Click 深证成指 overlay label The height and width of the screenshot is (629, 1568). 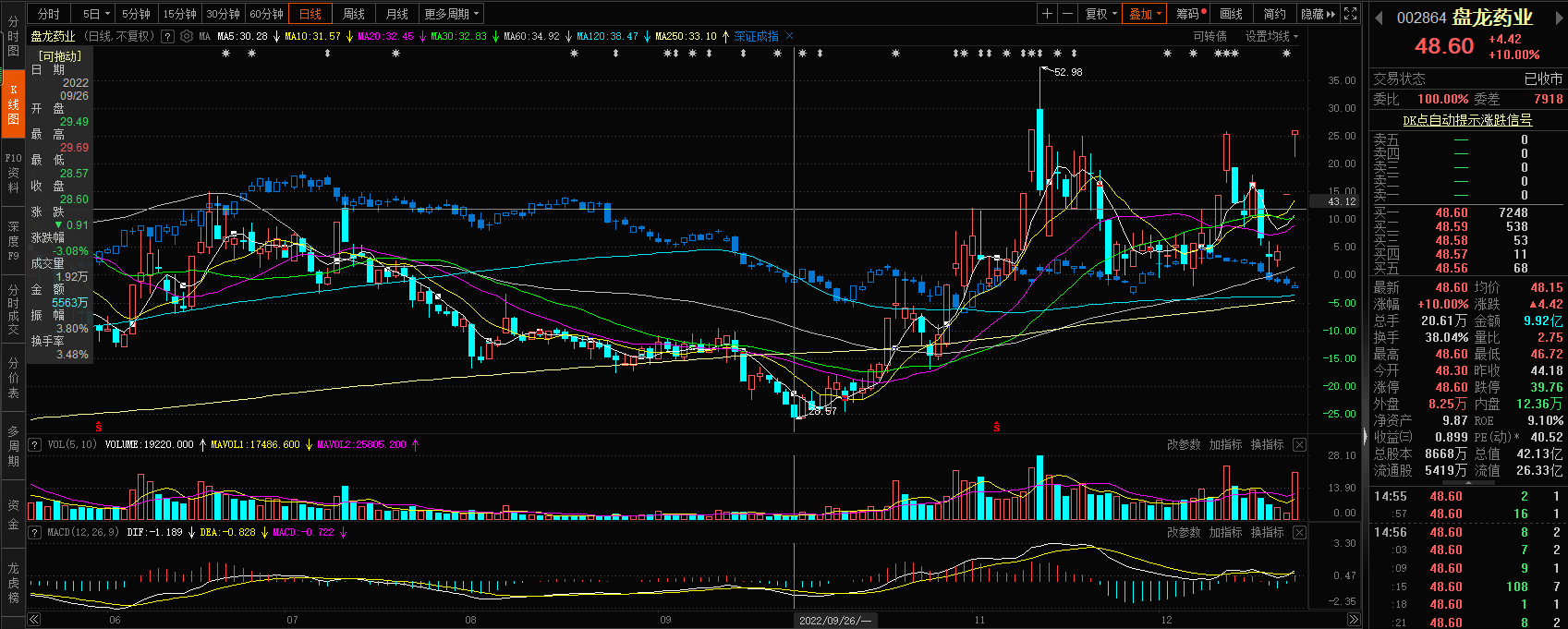click(x=757, y=37)
